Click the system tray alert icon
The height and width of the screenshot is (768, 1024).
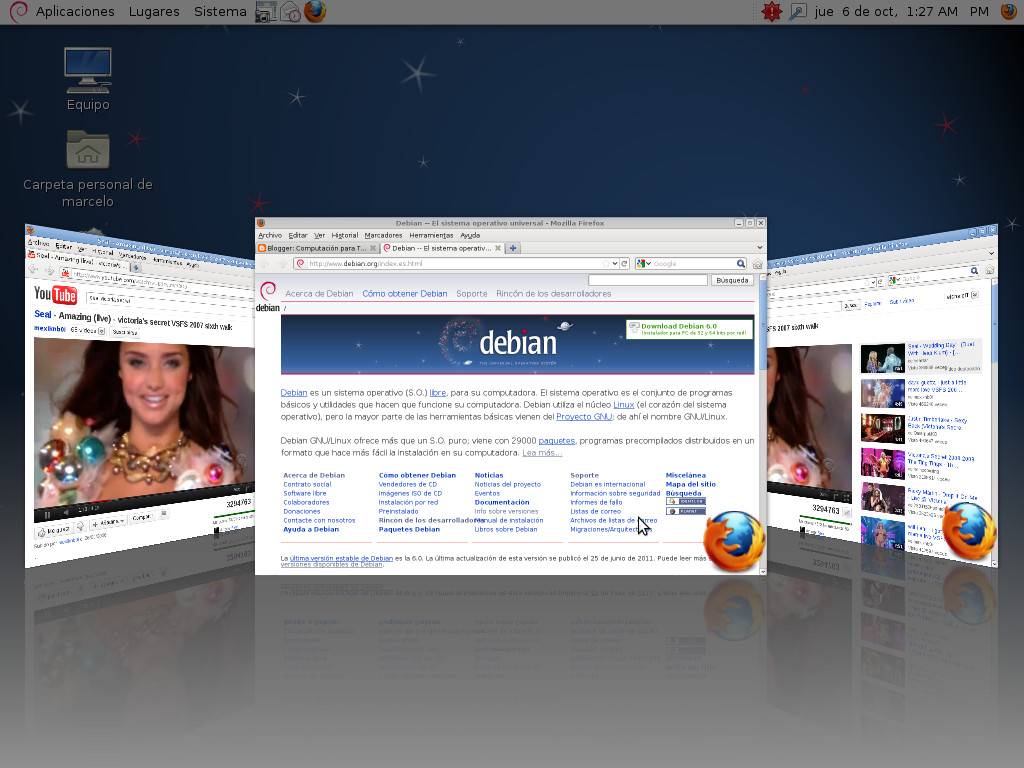(771, 11)
